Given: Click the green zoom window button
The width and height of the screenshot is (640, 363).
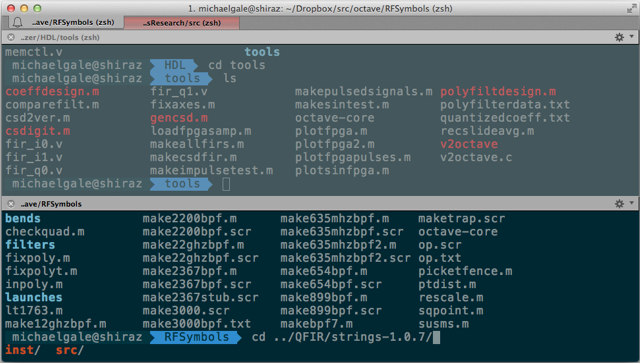Looking at the screenshot, I should pos(37,8).
